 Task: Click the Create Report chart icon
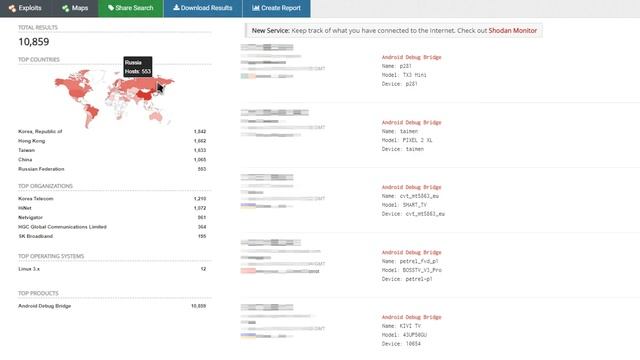coord(256,8)
